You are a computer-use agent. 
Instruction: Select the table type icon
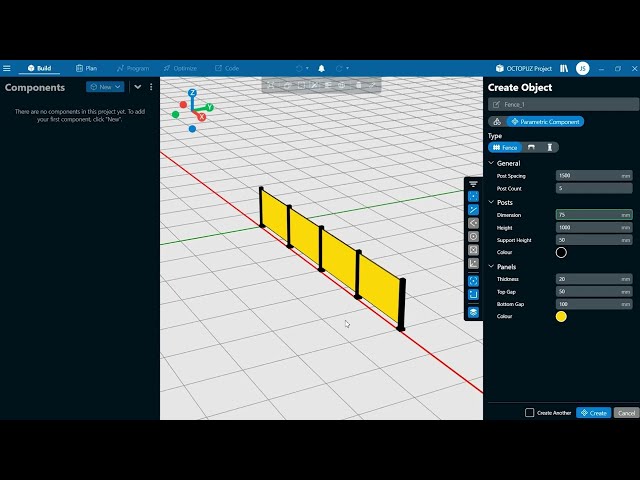[531, 147]
